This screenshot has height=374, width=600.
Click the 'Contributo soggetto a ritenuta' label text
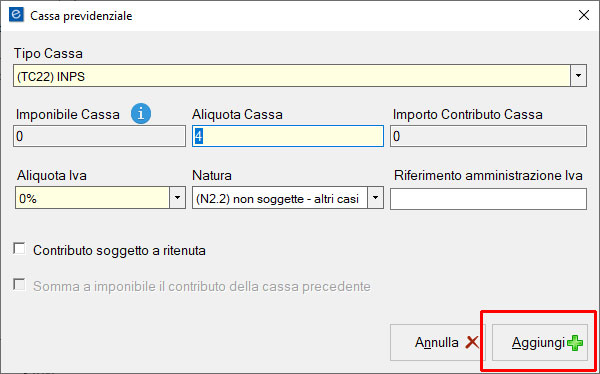(119, 250)
